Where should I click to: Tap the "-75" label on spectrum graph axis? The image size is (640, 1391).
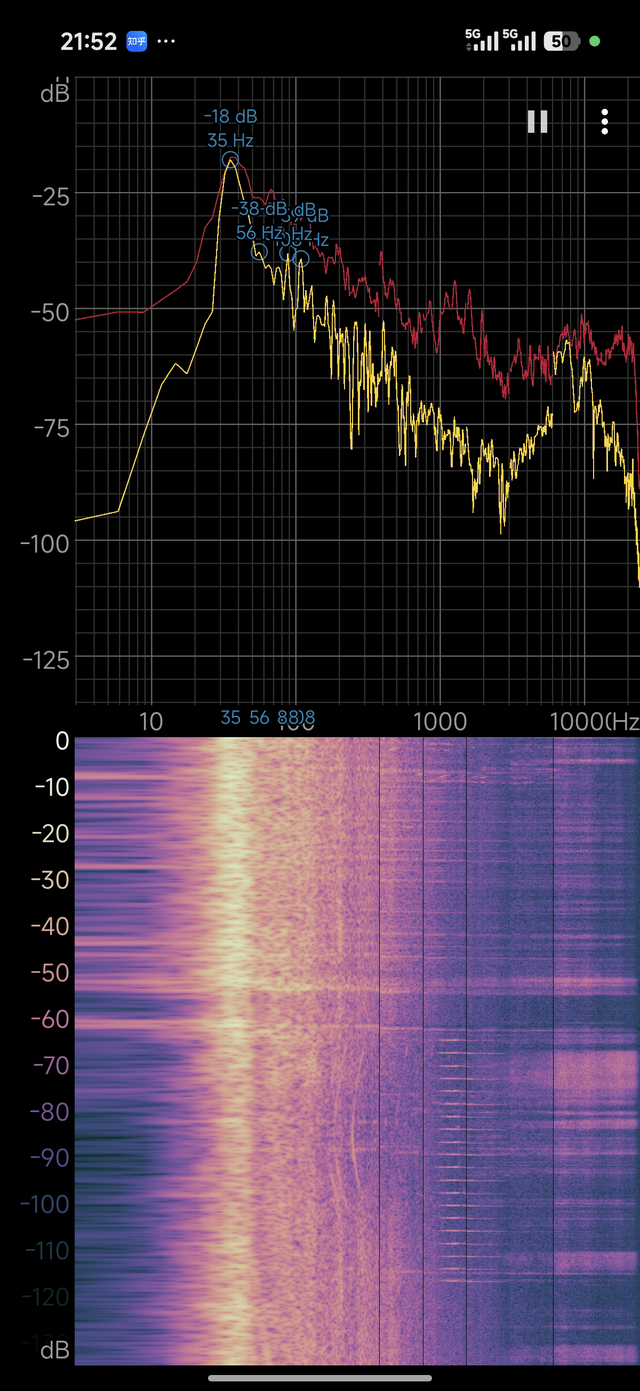50,427
